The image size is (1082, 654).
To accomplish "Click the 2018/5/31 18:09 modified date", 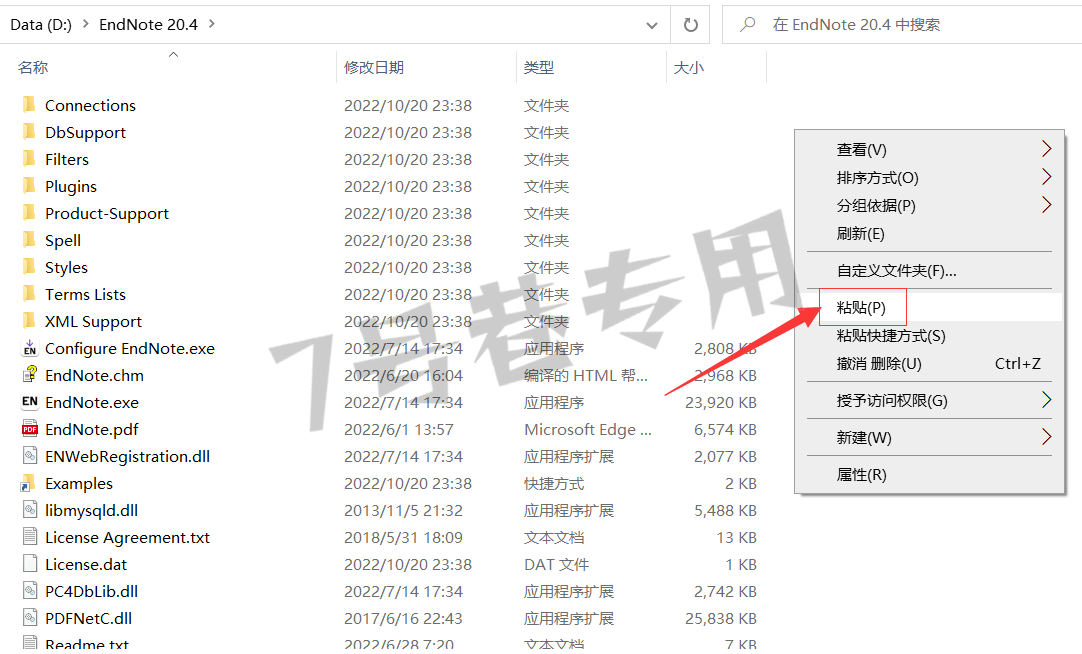I will [x=404, y=537].
